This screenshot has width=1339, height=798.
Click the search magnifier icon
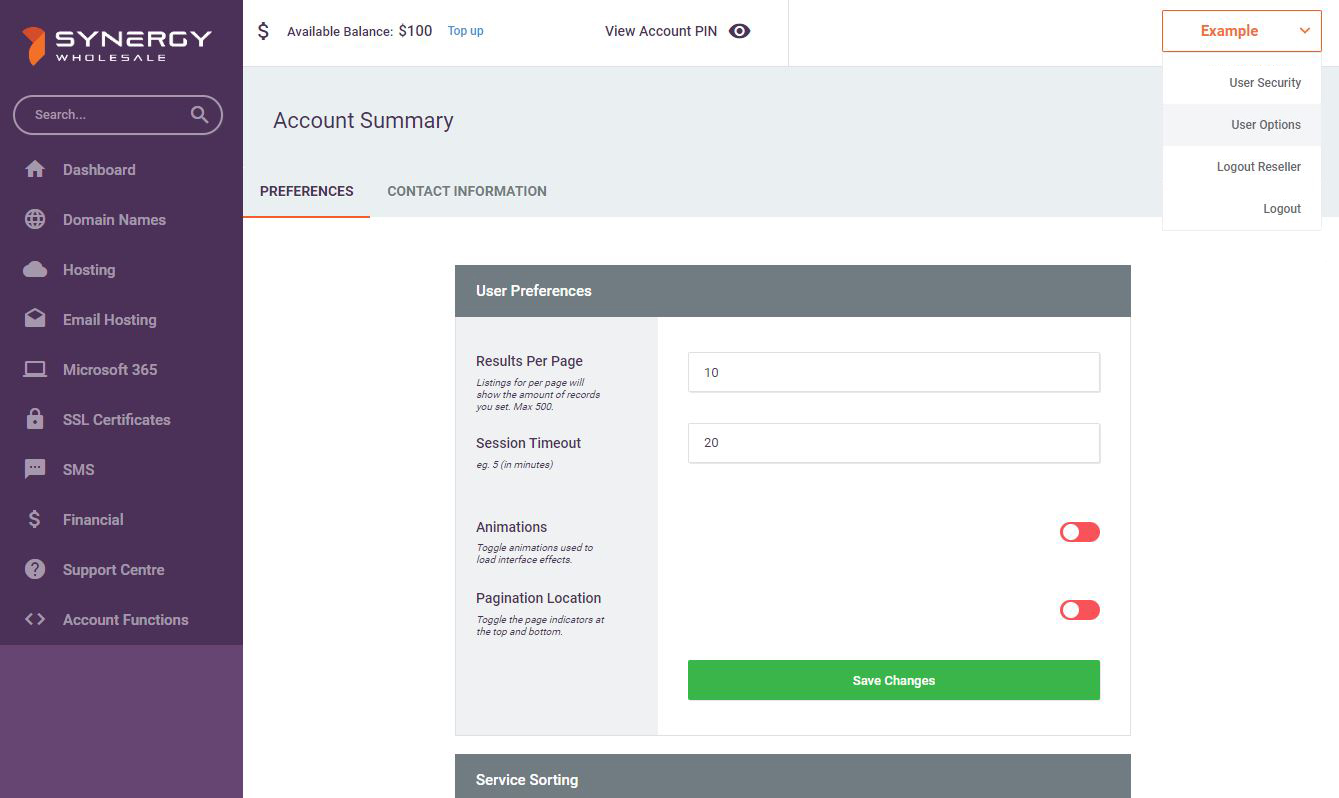(x=200, y=115)
